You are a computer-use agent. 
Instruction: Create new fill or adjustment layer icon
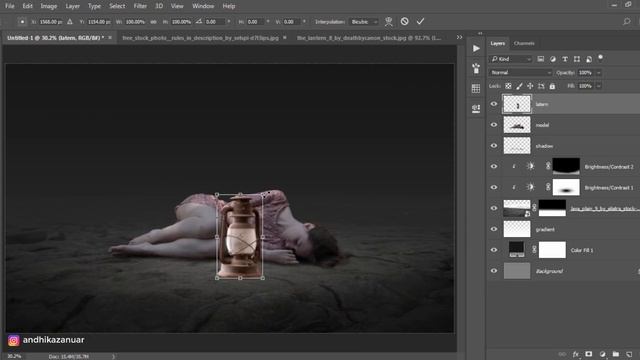pyautogui.click(x=602, y=354)
